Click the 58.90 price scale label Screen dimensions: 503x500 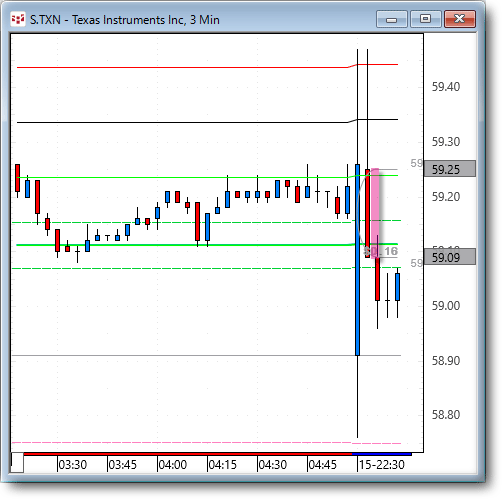pos(446,361)
